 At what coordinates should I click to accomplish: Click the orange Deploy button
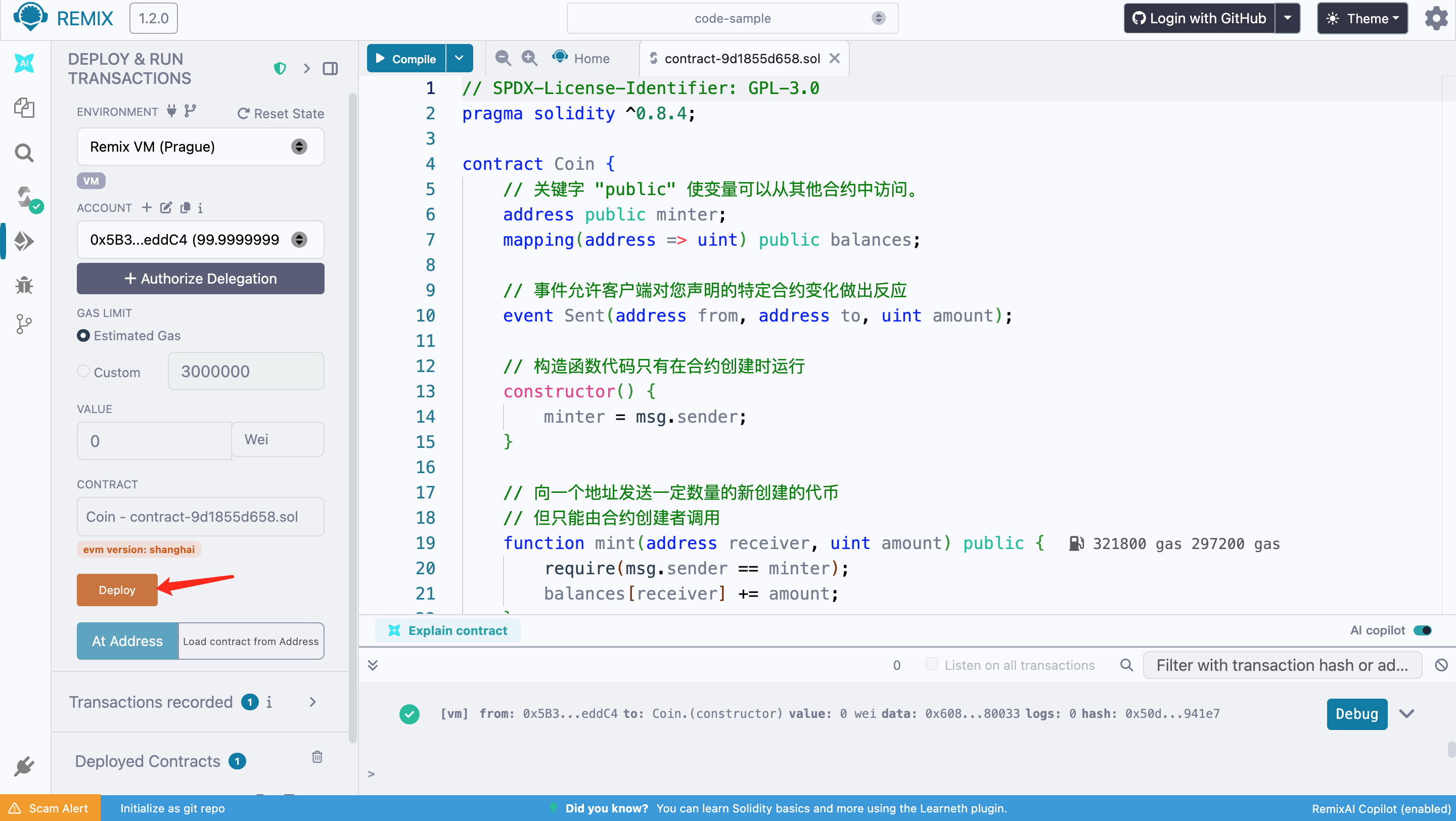[117, 590]
